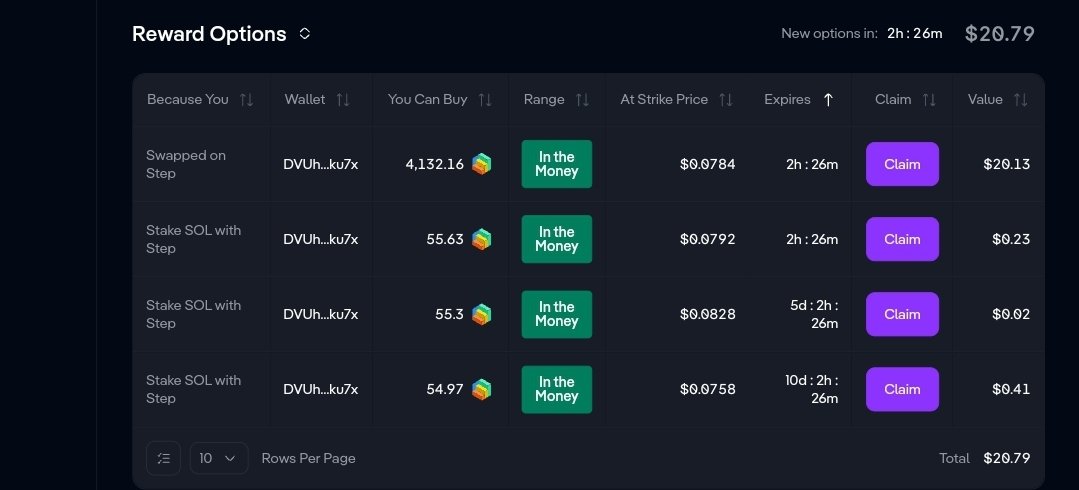Screen dimensions: 1079x490
Task: Click the $0.23 value cell
Action: 1011,239
